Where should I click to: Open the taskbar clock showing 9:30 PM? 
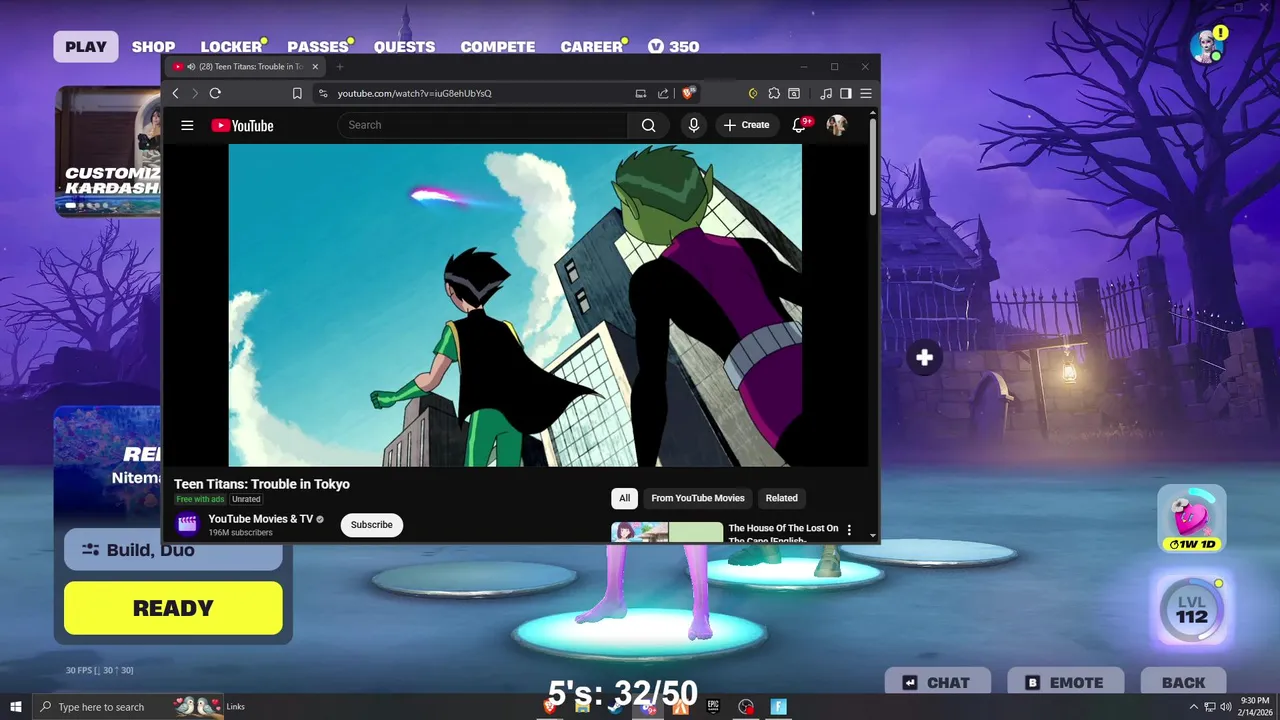point(1255,707)
